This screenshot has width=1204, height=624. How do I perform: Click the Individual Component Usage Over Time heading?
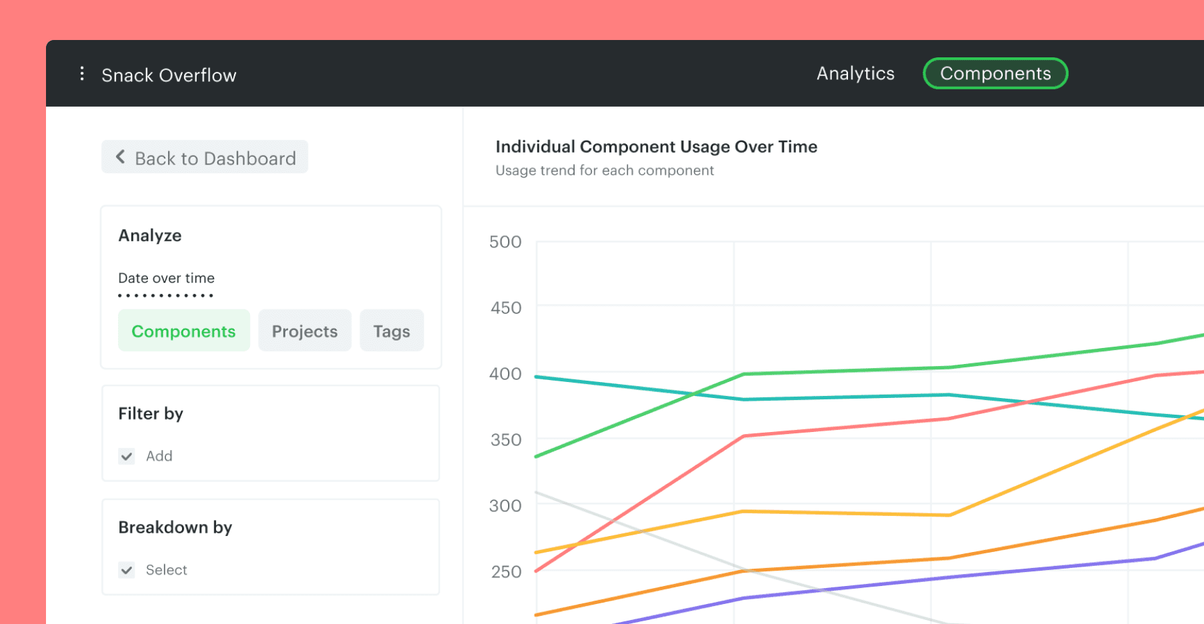point(656,146)
